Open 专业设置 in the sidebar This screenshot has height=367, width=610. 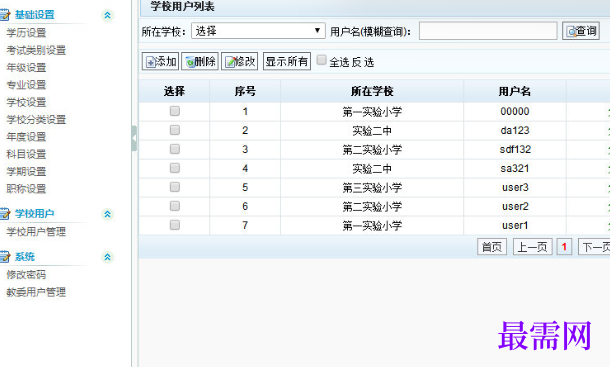[26, 85]
